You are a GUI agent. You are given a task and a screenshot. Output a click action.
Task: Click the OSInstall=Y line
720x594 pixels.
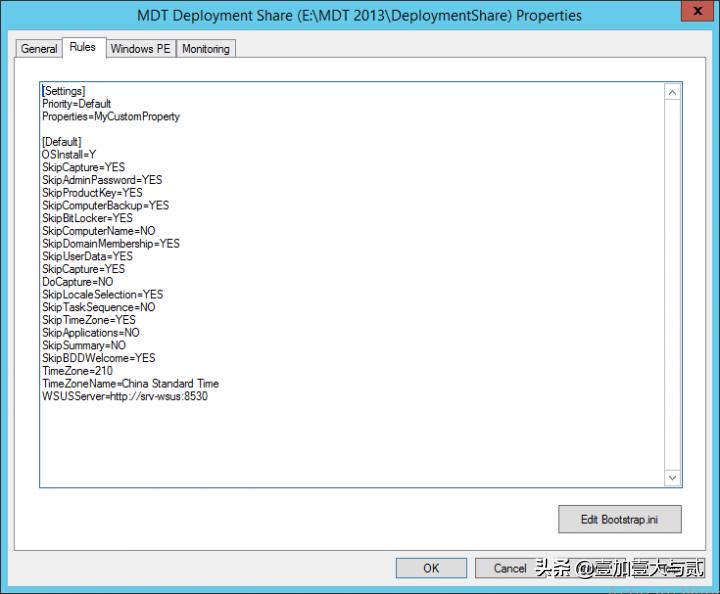coord(69,155)
